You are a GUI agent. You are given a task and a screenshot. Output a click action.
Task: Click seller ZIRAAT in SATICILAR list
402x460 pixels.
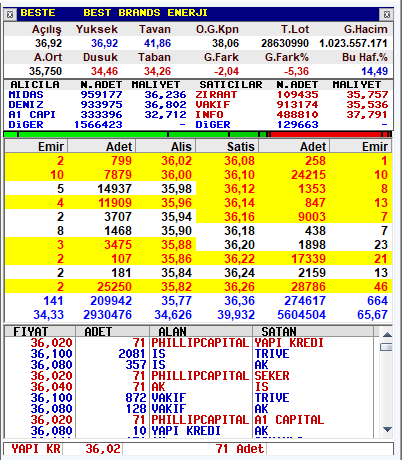tap(216, 95)
